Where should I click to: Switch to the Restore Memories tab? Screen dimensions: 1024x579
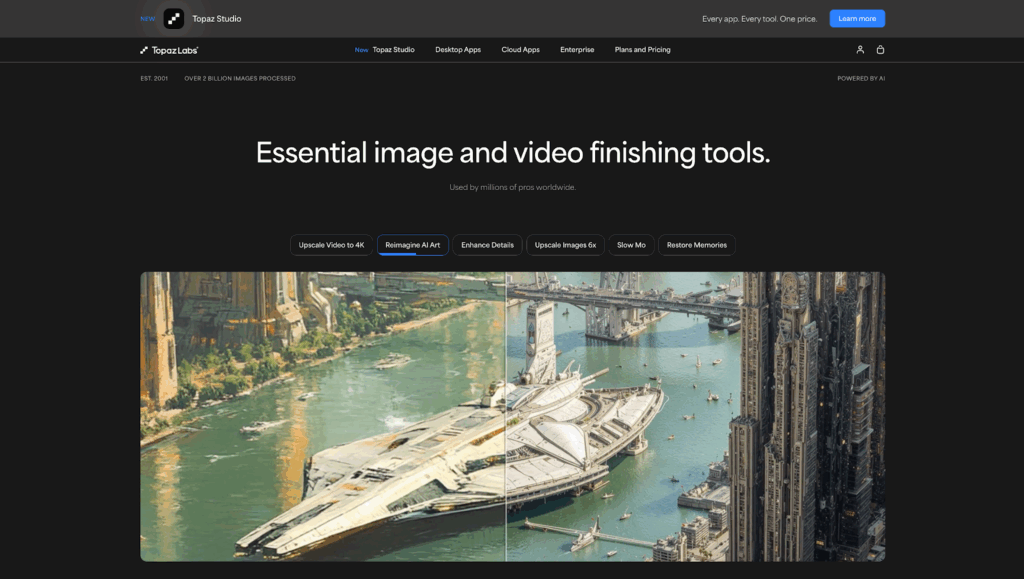click(x=697, y=245)
